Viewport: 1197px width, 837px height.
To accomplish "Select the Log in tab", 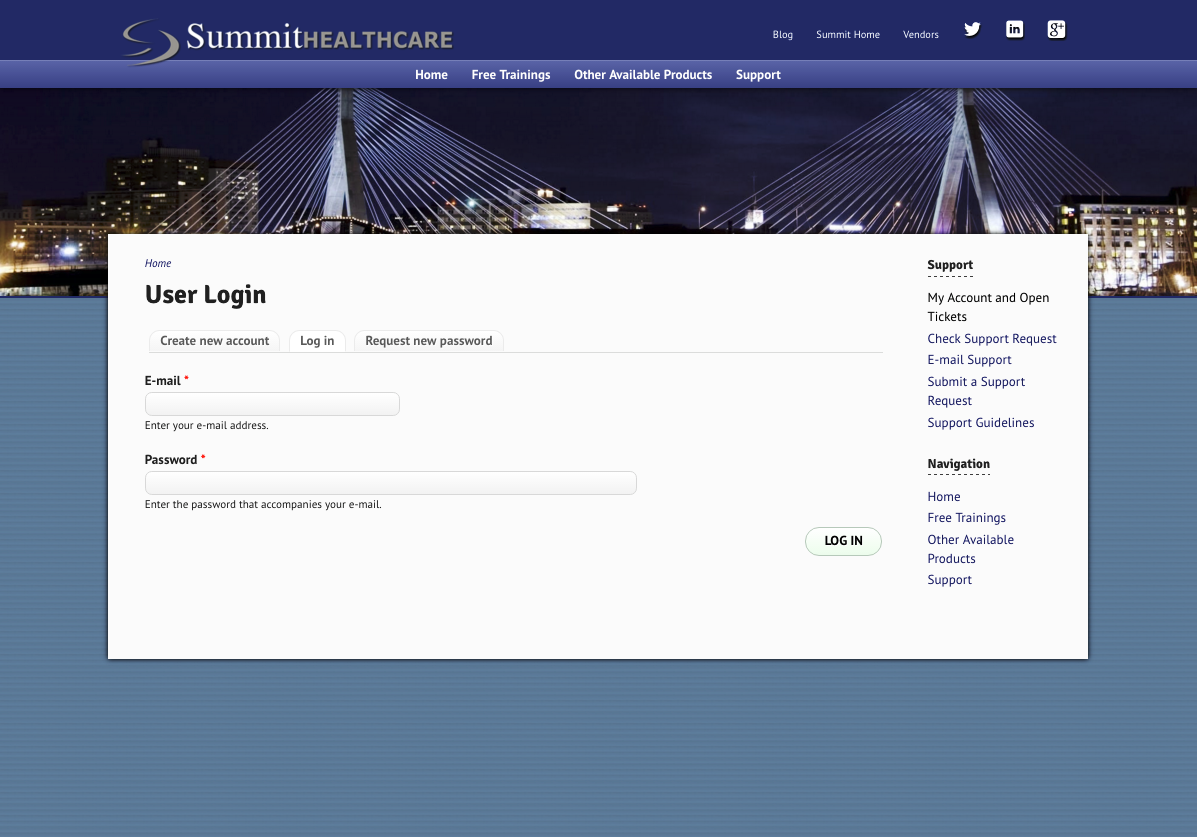I will [x=316, y=340].
